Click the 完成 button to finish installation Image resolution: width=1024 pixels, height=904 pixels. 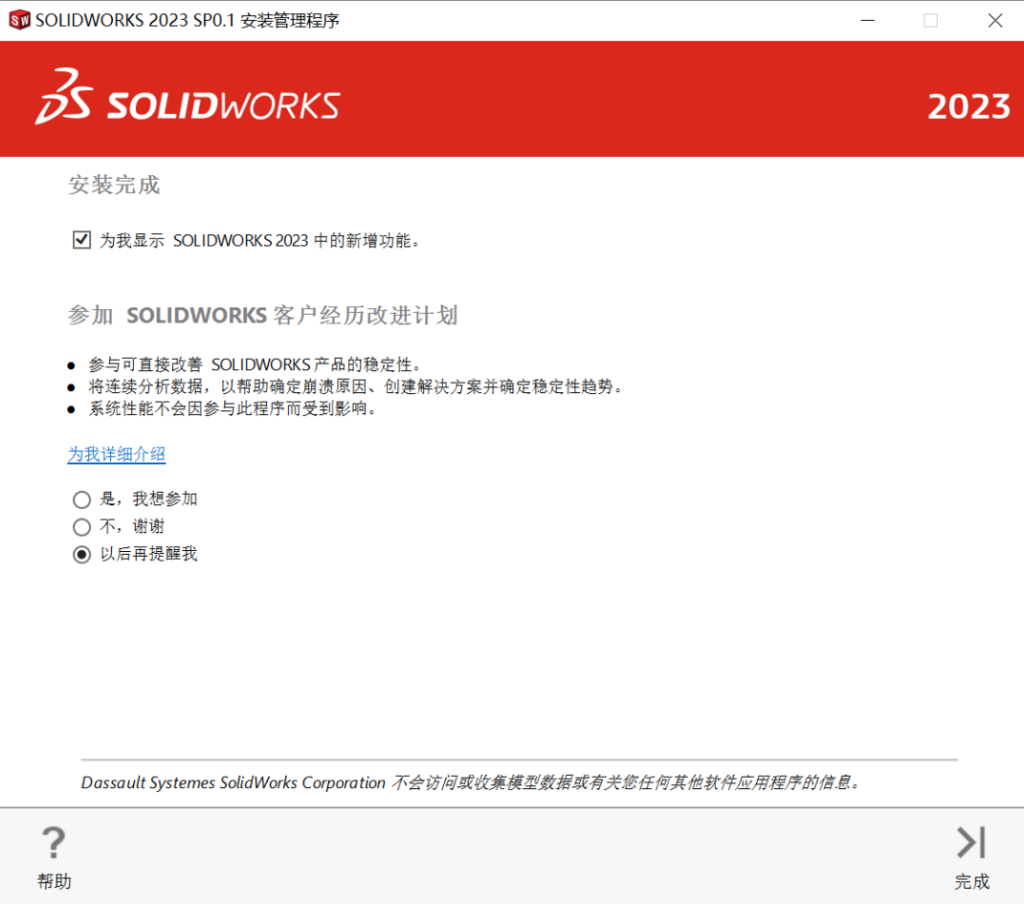970,860
